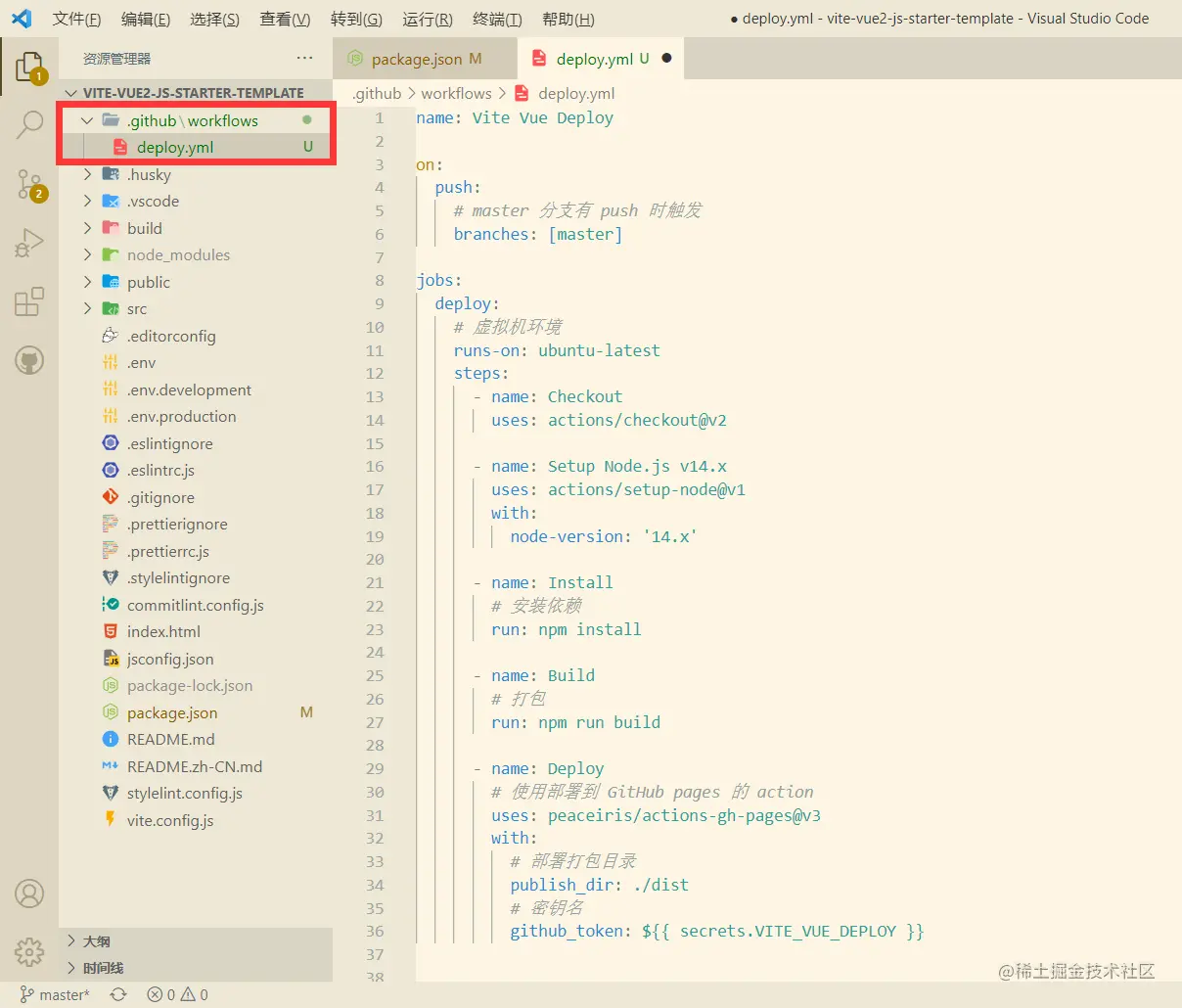Screen dimensions: 1182x1008
Task: Select .env.production file
Action: [196, 416]
